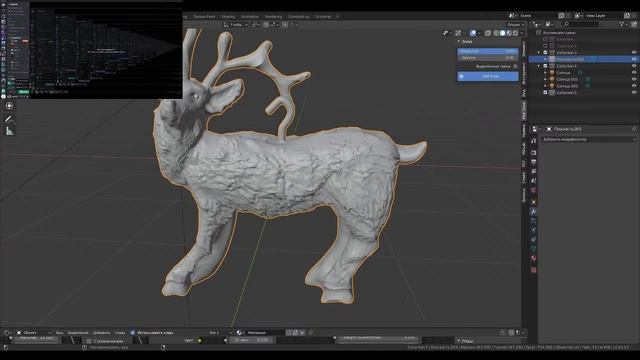
Task: Open the World properties tab
Action: pos(533,190)
